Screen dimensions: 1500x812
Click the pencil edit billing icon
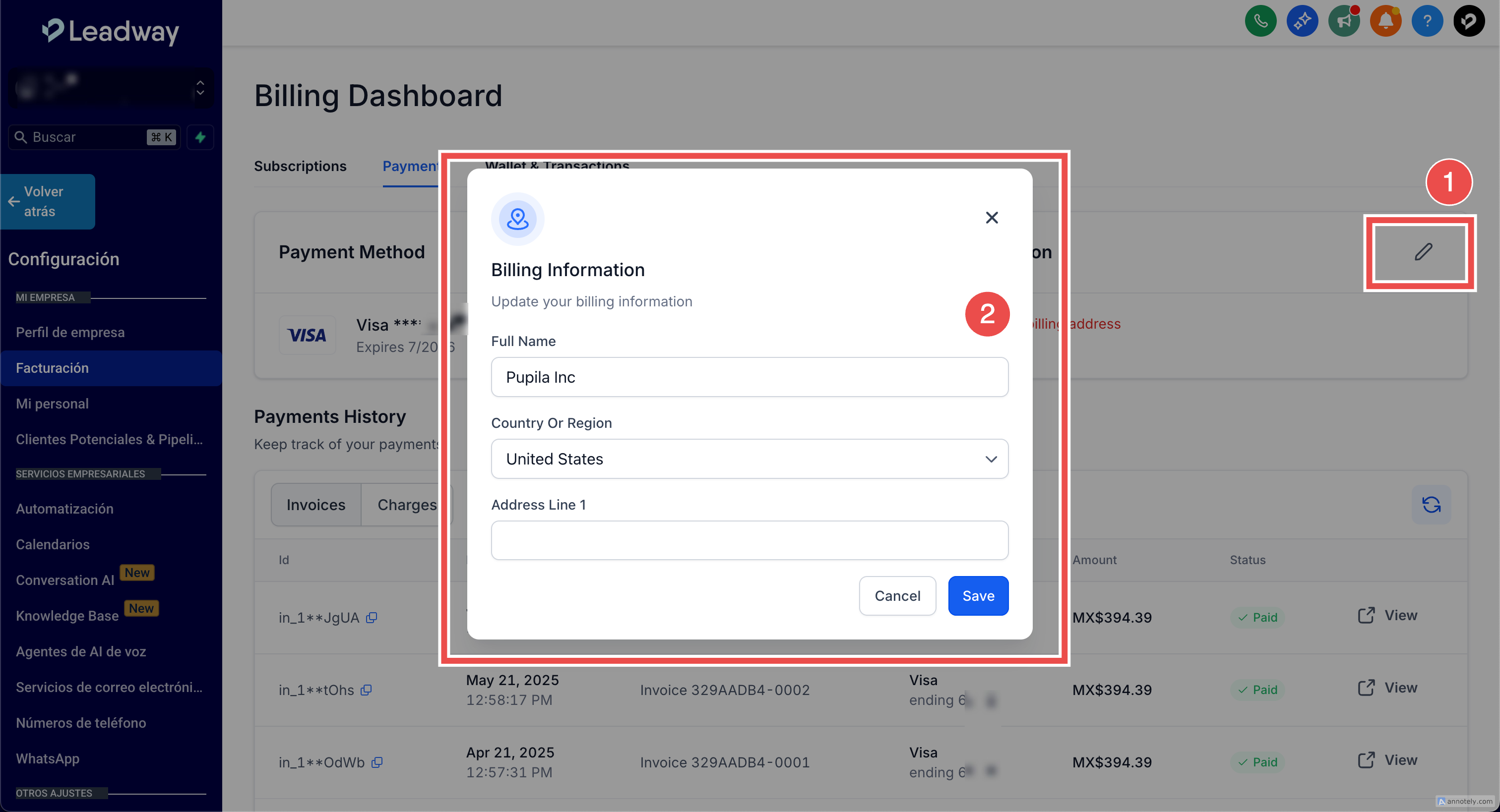(1423, 251)
